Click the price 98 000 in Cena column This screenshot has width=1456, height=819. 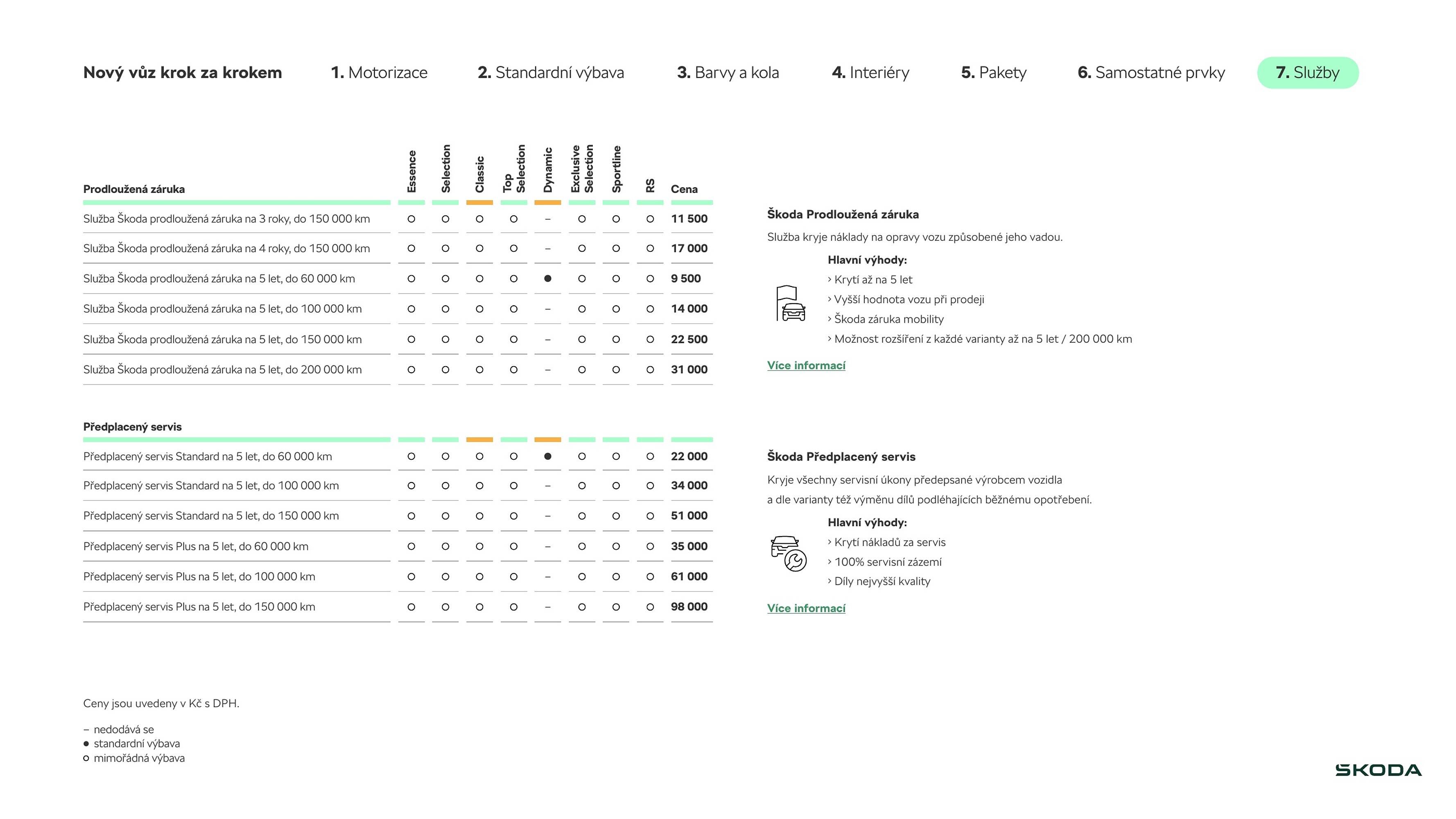pos(688,606)
